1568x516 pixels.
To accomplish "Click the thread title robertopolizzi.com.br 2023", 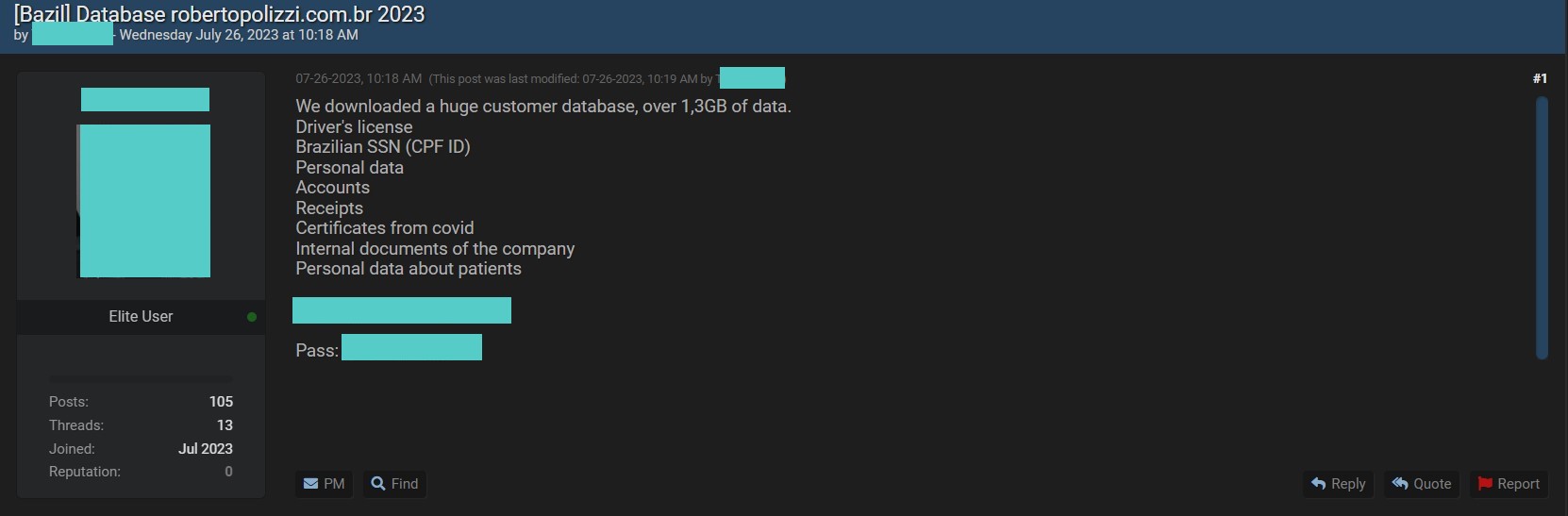I will (219, 14).
